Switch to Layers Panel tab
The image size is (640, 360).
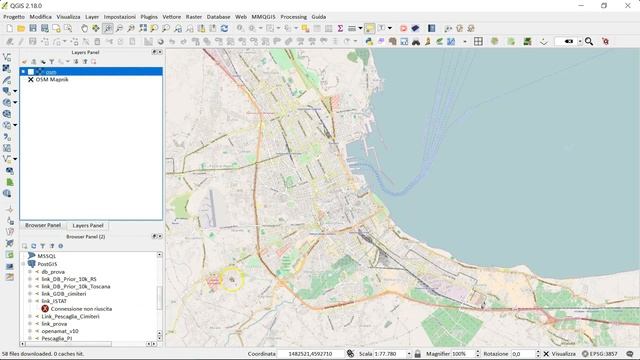(88, 225)
